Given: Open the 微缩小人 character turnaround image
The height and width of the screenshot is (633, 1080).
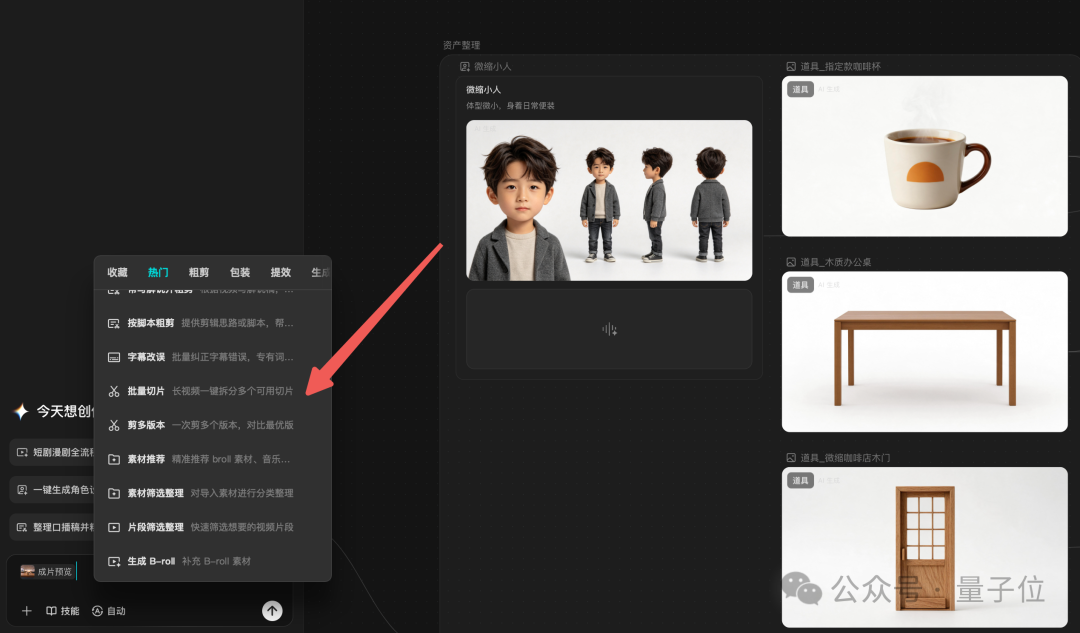Looking at the screenshot, I should (x=609, y=200).
